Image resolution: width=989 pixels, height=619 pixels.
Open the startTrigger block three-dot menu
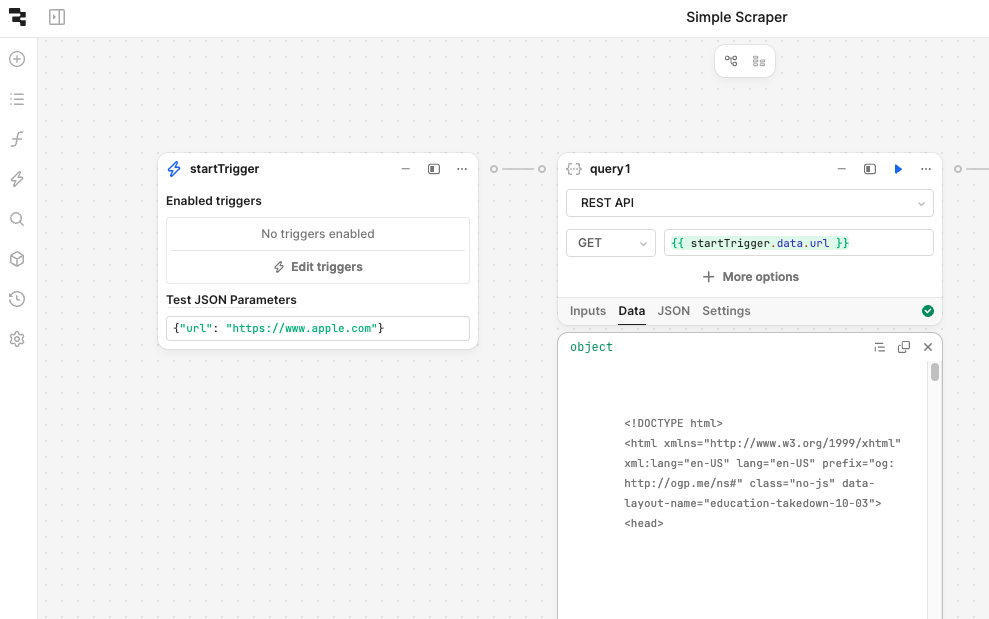pos(462,169)
